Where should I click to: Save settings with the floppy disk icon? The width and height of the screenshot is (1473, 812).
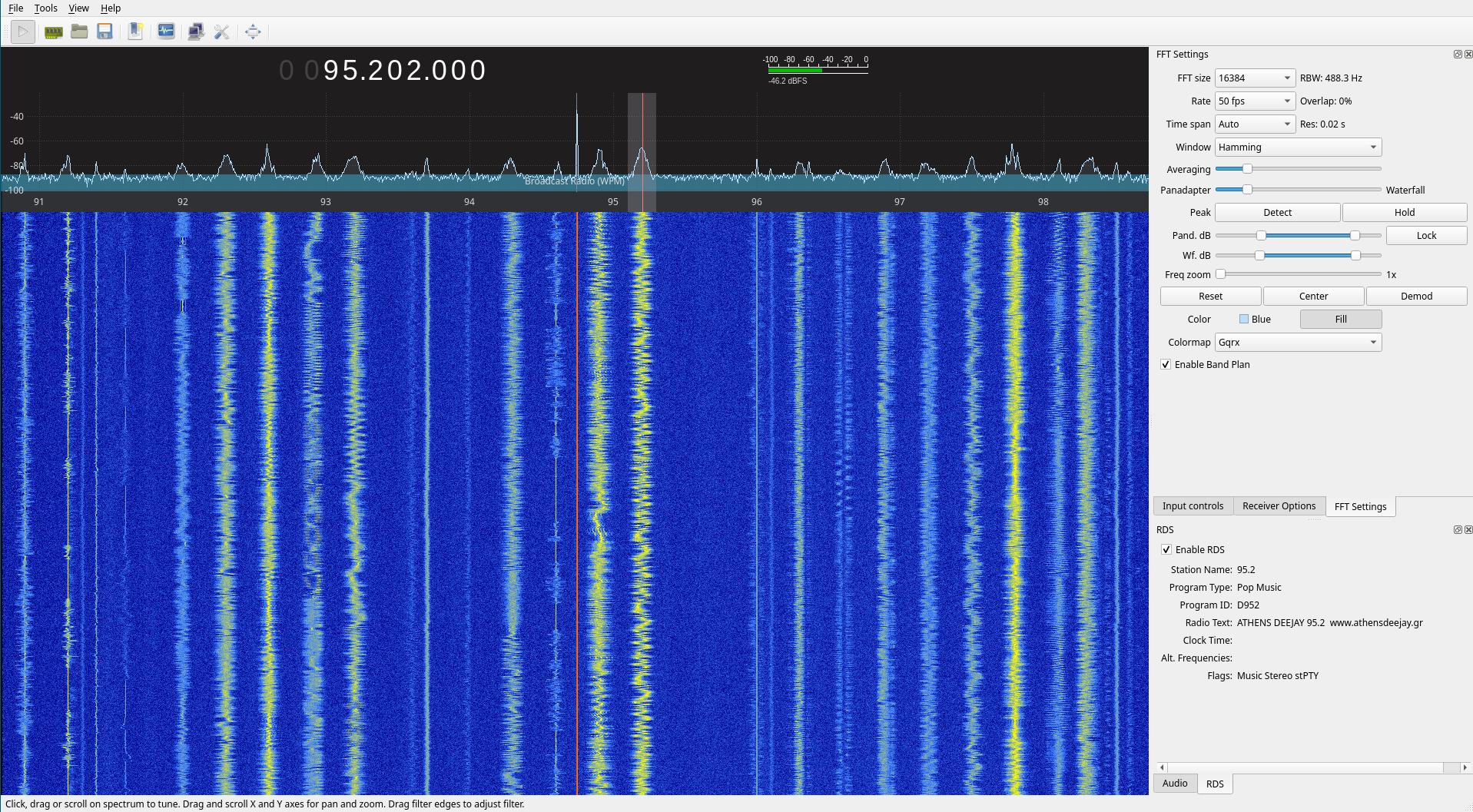[x=105, y=31]
